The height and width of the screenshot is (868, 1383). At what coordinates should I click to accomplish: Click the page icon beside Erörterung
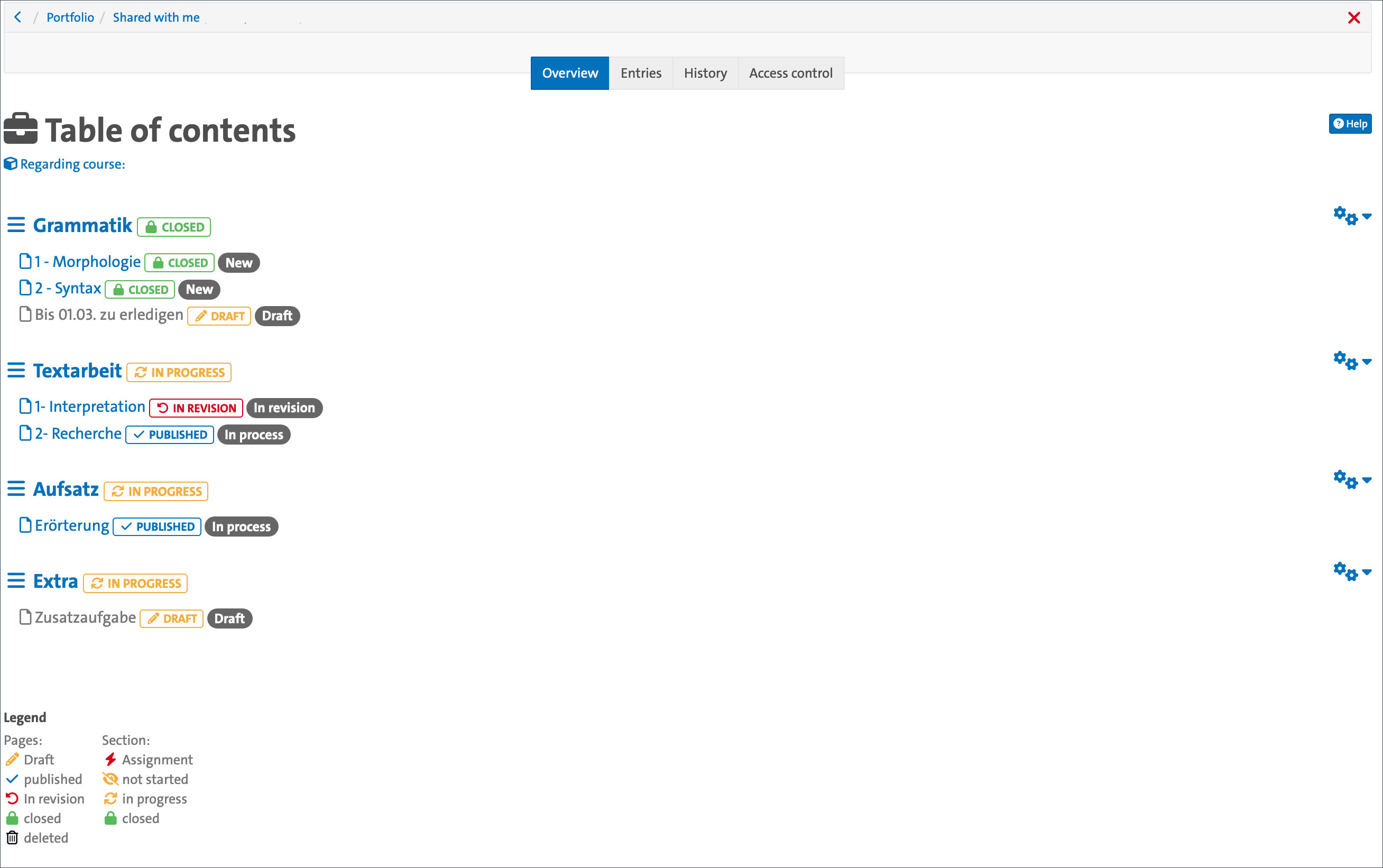pyautogui.click(x=25, y=525)
